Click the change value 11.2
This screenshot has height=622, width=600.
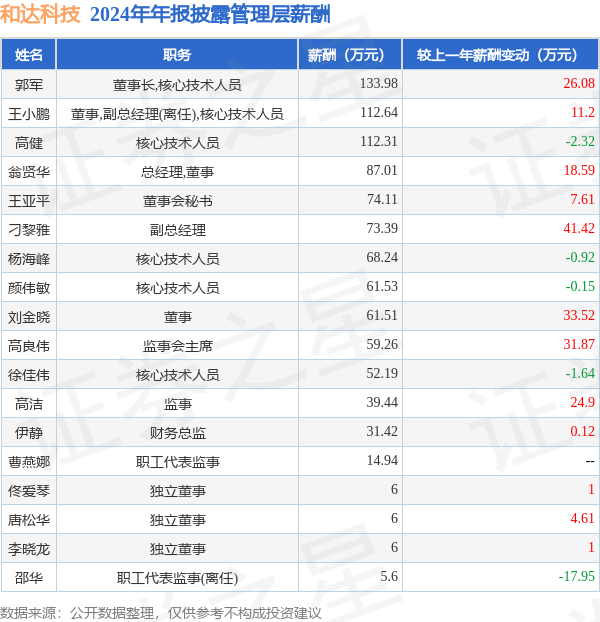(x=583, y=112)
